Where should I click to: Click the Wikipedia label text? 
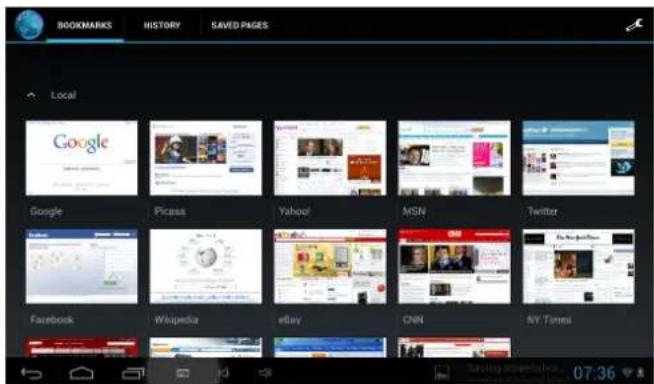coord(176,320)
